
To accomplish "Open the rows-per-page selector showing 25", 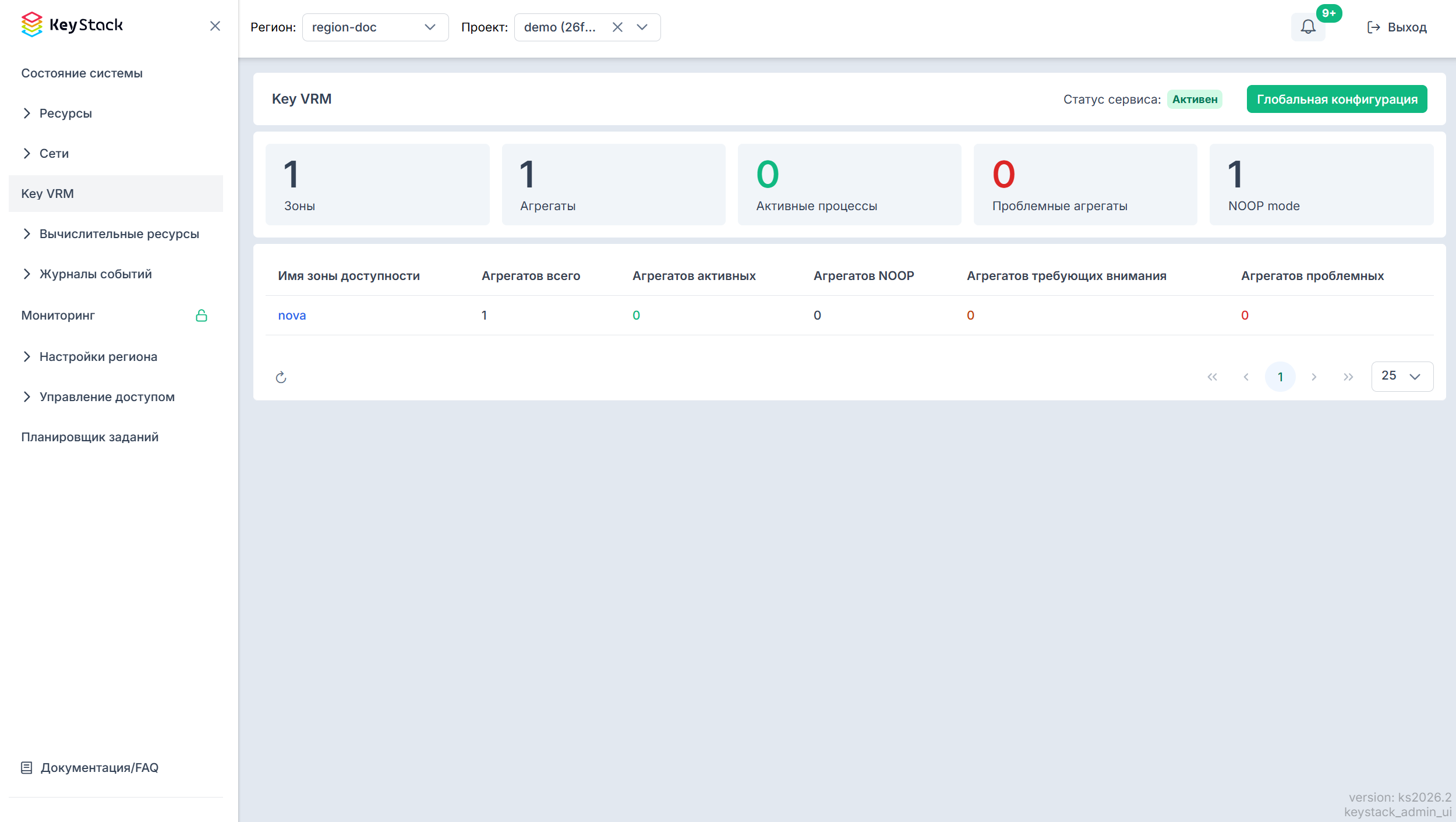I will coord(1402,376).
